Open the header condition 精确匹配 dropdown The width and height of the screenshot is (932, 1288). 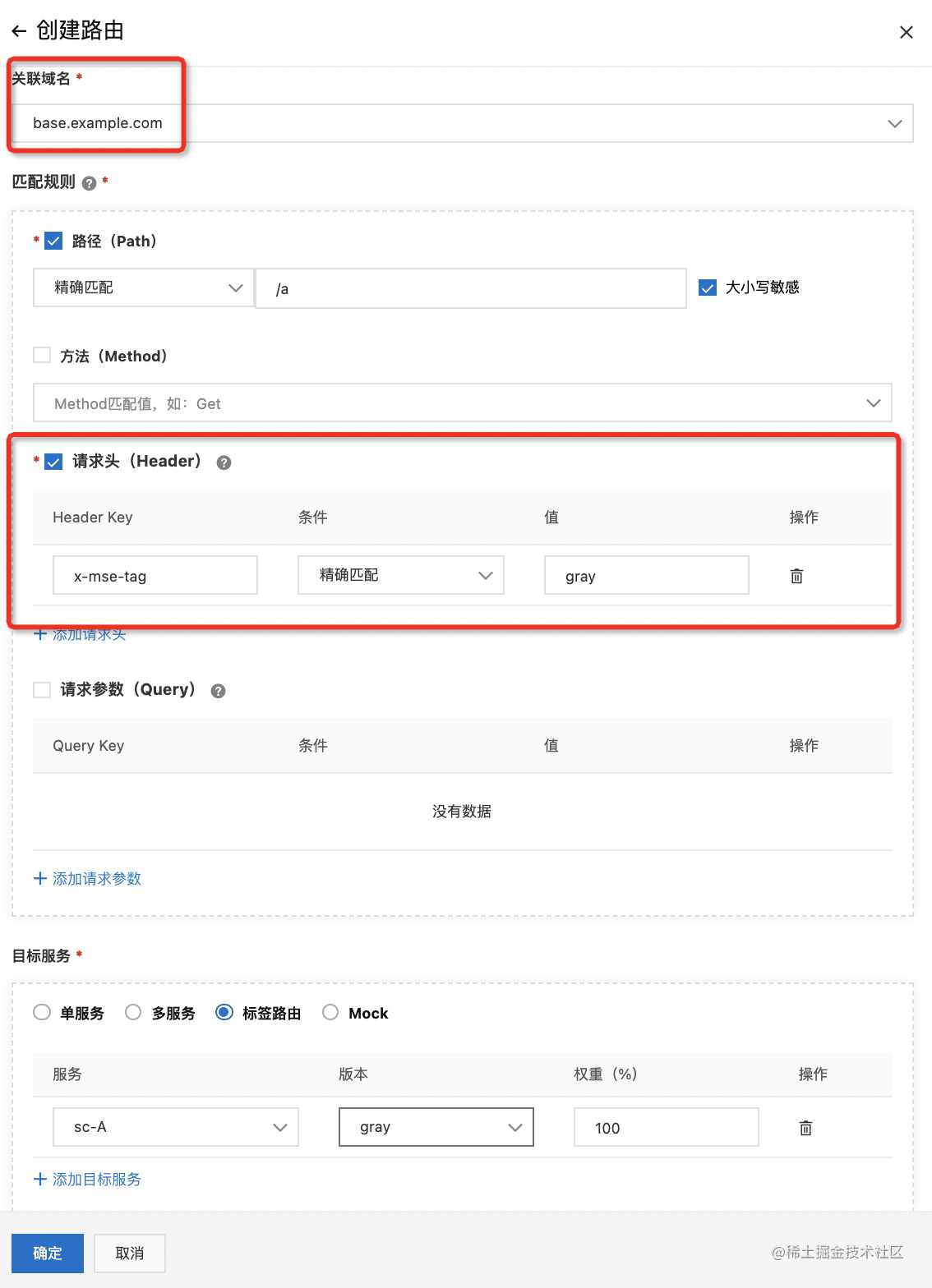[401, 575]
